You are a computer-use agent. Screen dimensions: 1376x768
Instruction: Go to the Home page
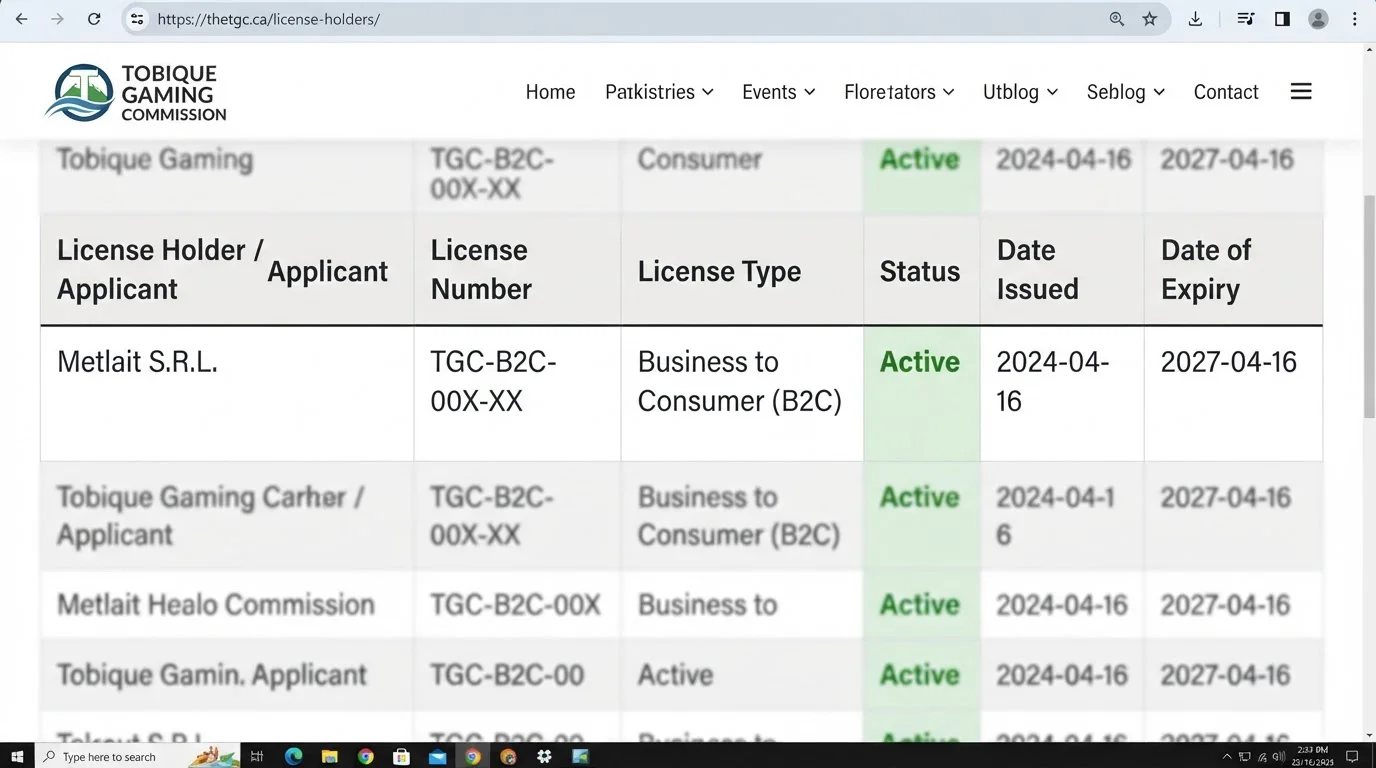click(550, 92)
